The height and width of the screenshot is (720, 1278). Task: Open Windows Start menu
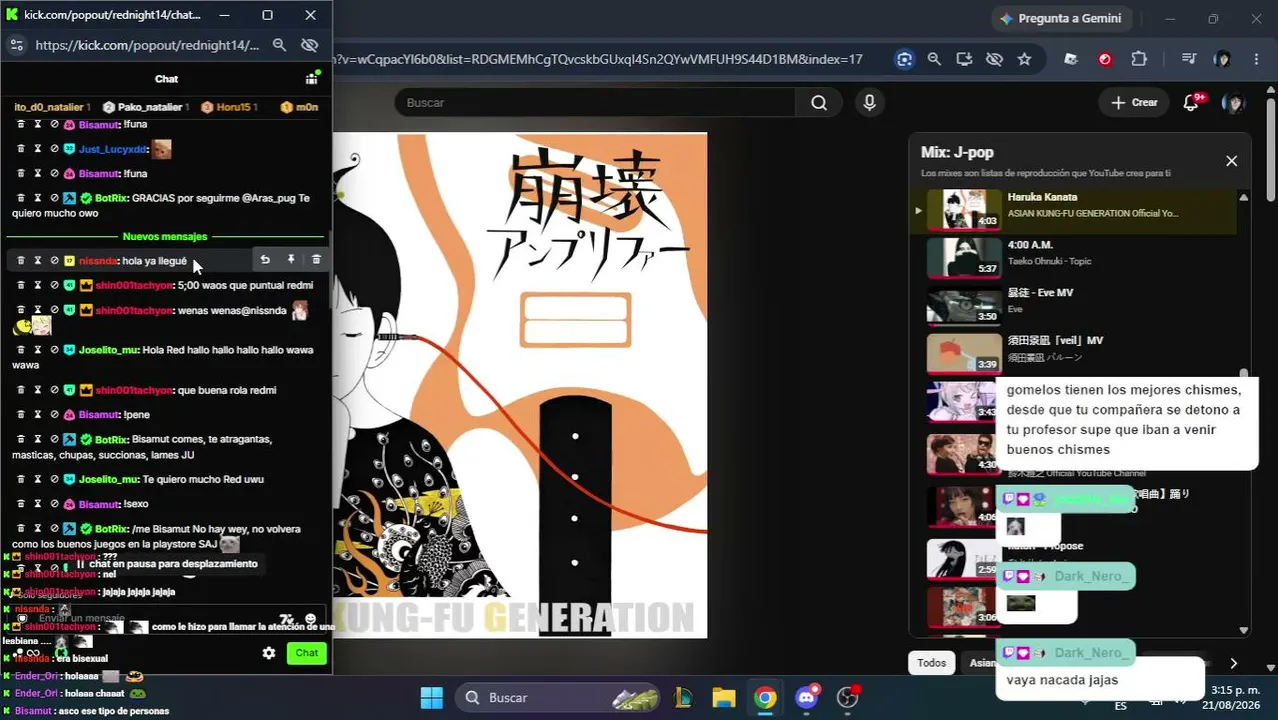pyautogui.click(x=431, y=697)
